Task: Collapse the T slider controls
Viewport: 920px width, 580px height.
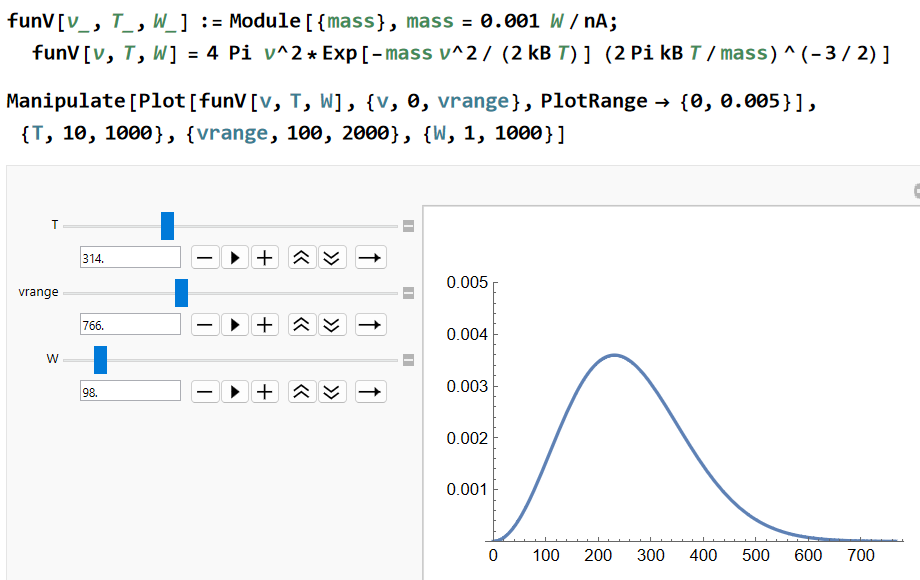Action: tap(408, 226)
